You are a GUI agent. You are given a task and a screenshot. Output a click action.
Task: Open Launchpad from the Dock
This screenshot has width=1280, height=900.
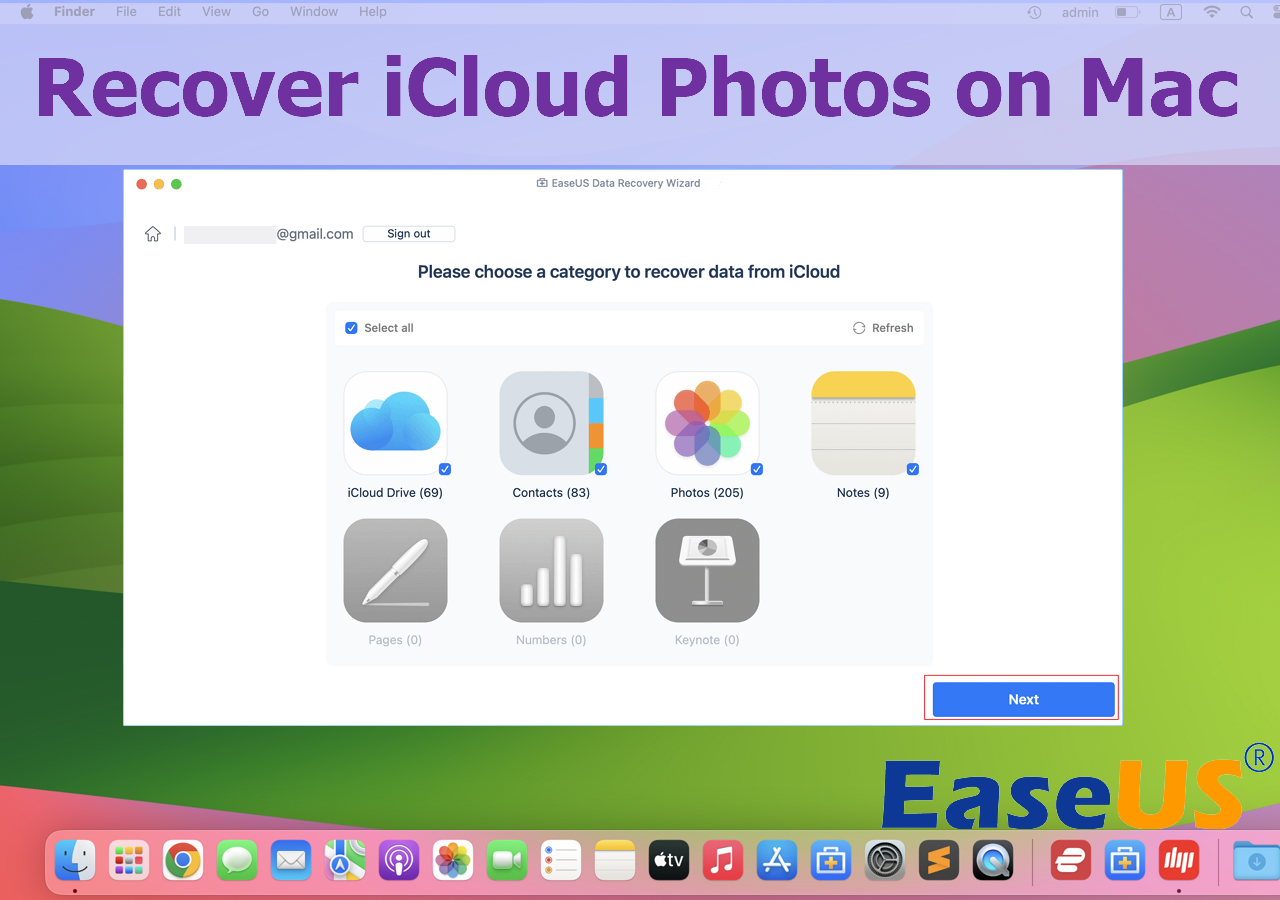pos(129,859)
